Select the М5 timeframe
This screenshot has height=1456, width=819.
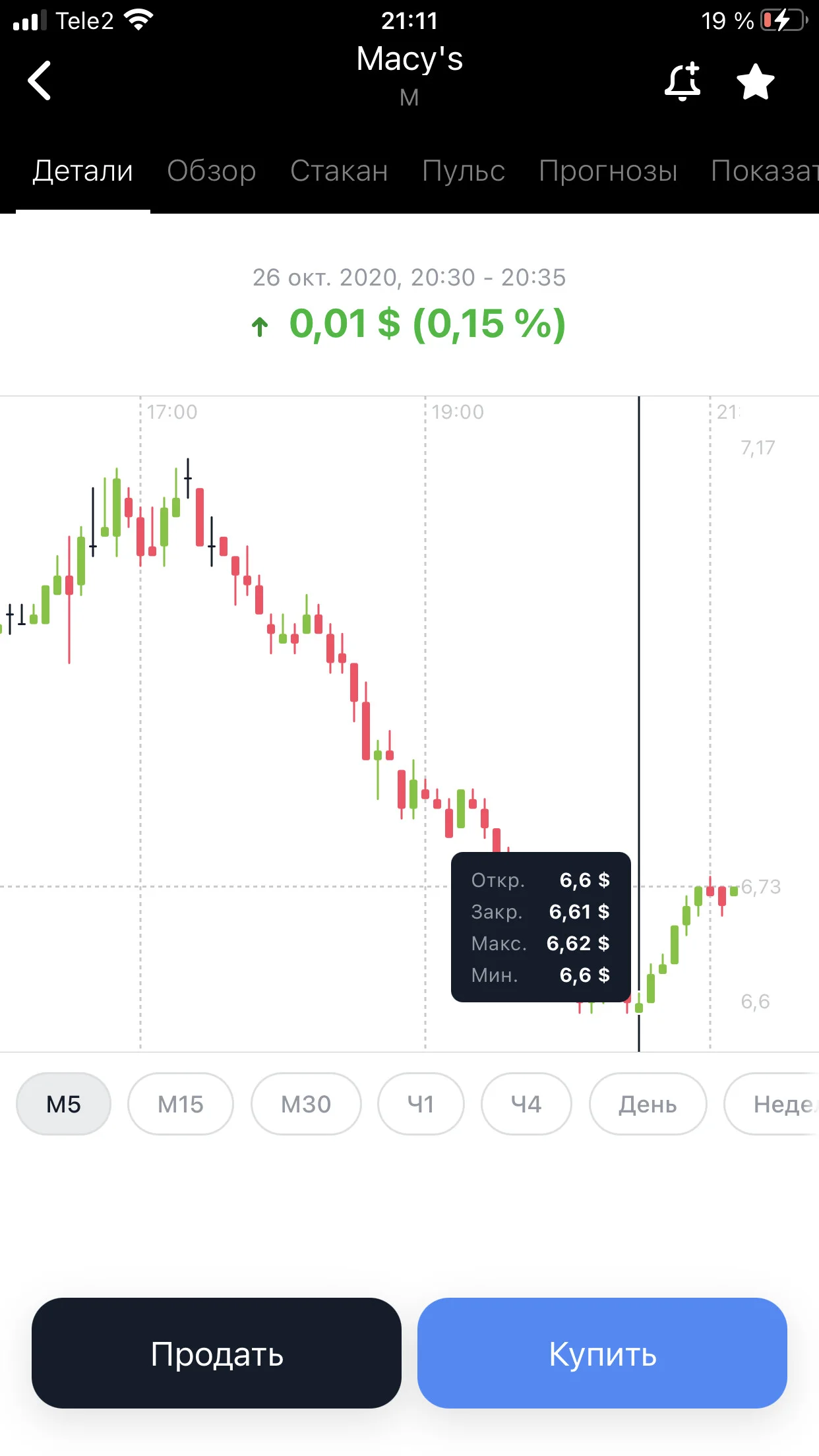(63, 1104)
